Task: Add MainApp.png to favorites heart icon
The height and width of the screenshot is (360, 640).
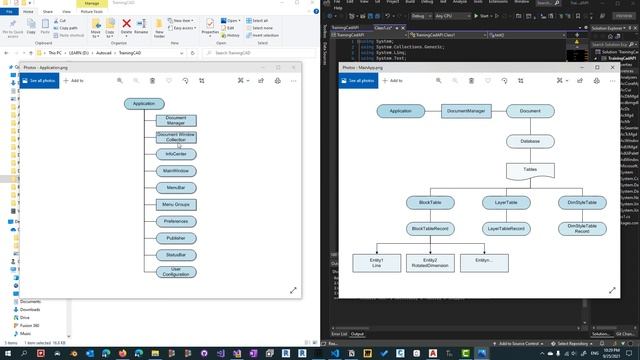Action: pyautogui.click(x=488, y=81)
